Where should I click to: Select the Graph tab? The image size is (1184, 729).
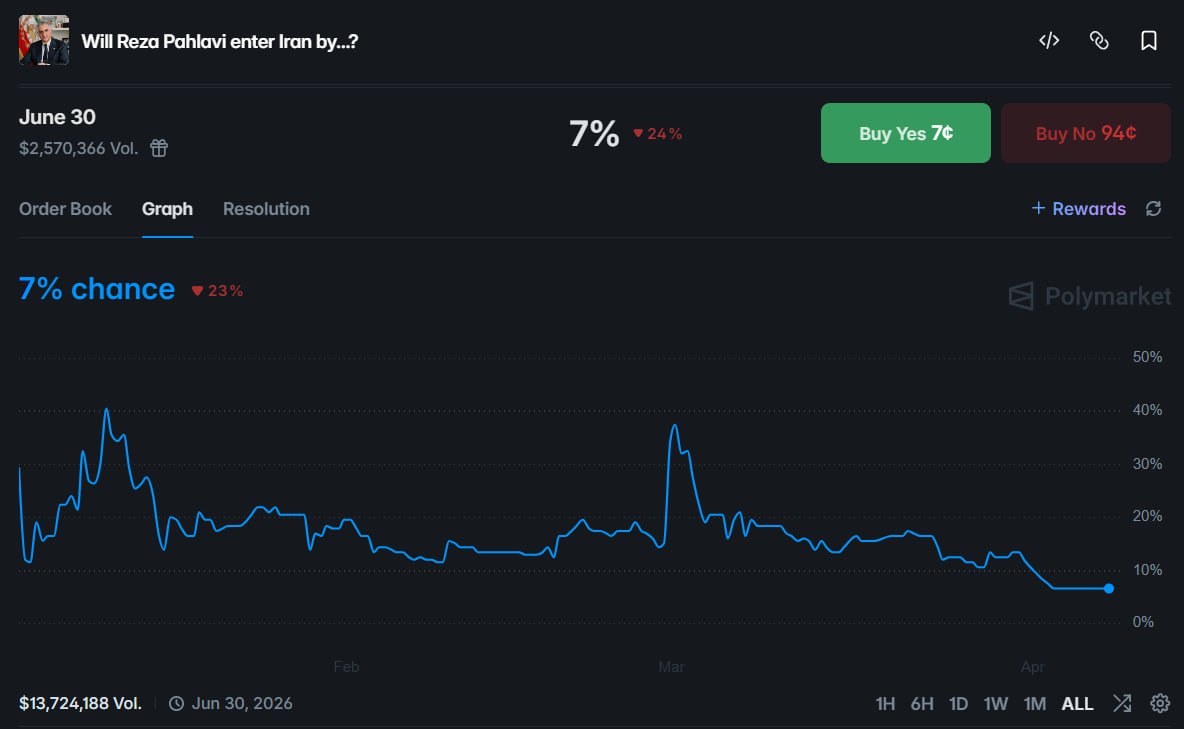167,209
